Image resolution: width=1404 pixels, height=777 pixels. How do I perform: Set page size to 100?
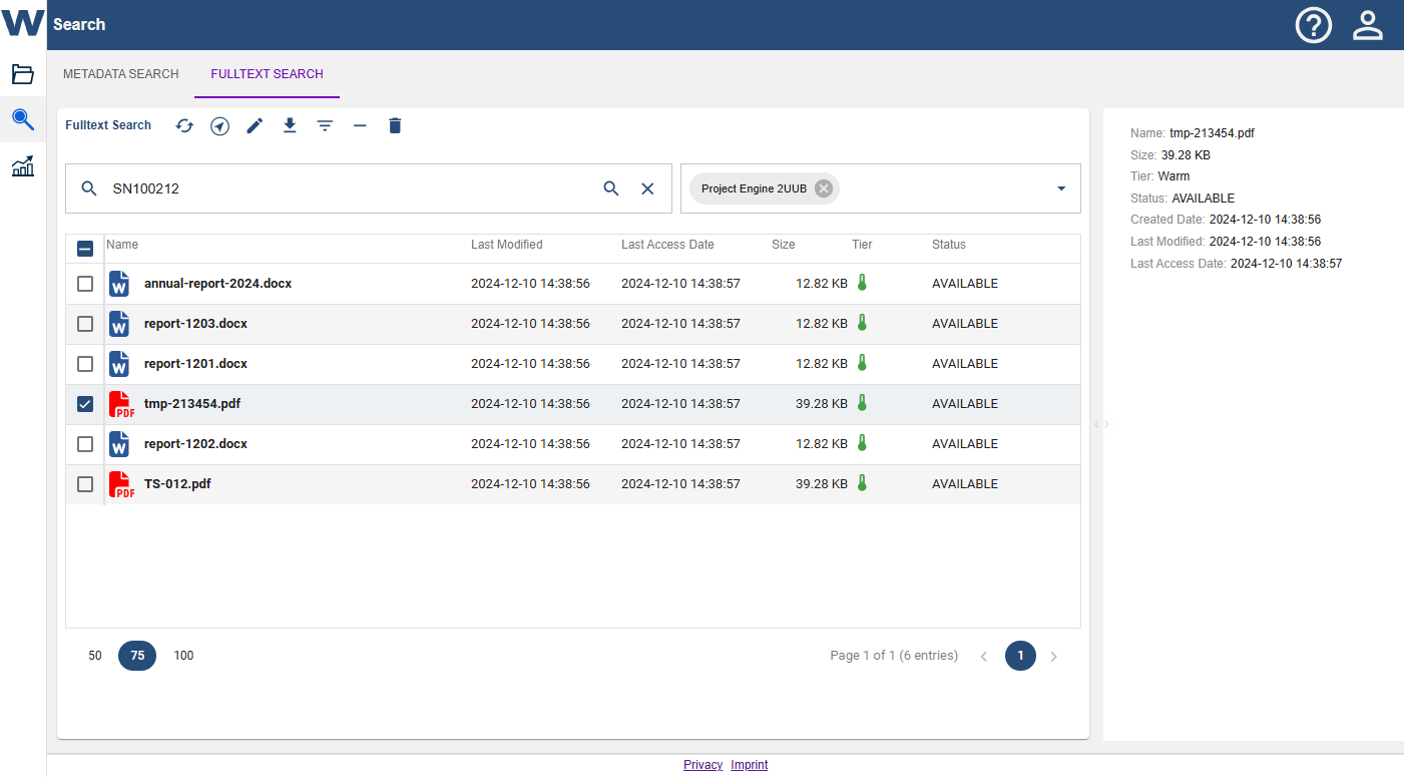184,656
